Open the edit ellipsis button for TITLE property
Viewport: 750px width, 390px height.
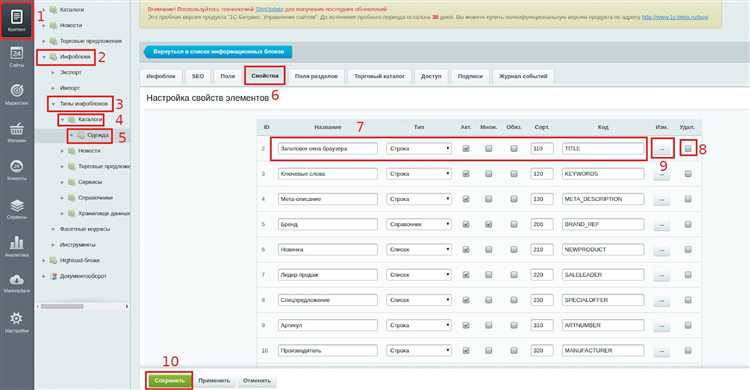[662, 149]
